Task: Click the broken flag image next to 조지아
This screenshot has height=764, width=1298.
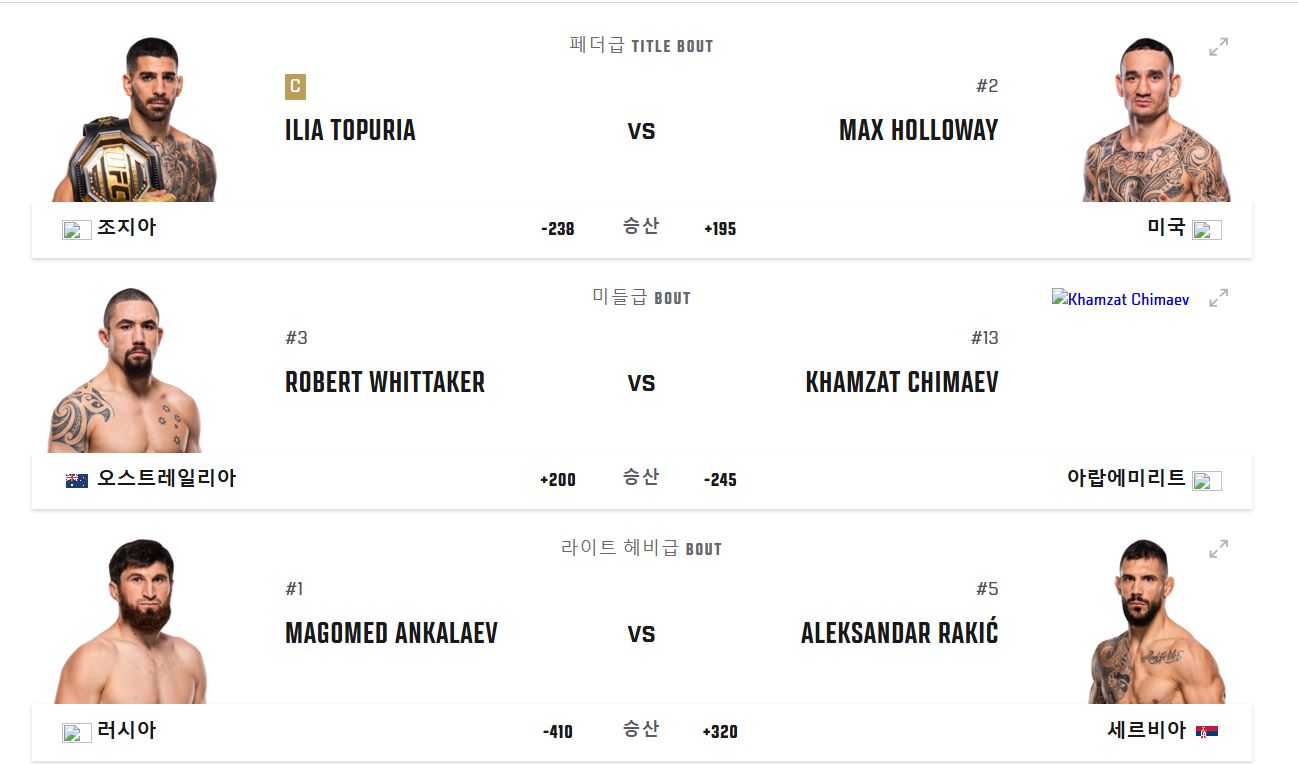Action: 76,229
